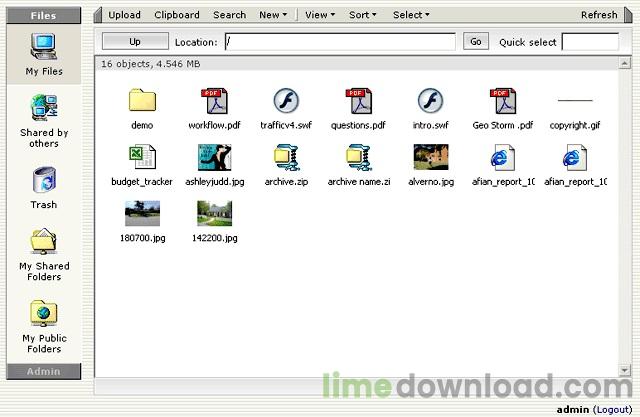The width and height of the screenshot is (640, 417).
Task: Select the 180700.jpg thumbnail
Action: tap(142, 213)
